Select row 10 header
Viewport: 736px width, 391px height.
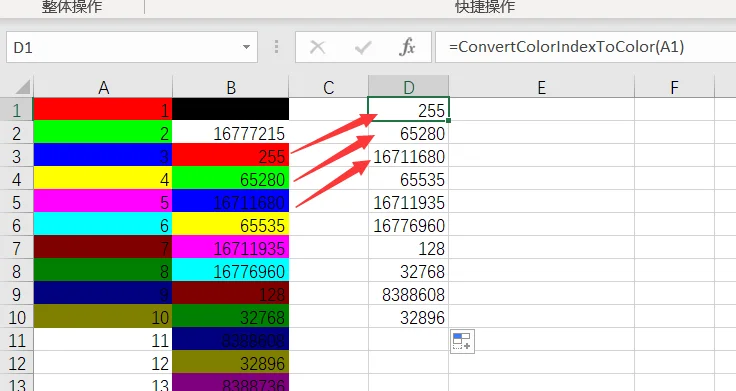pos(16,317)
